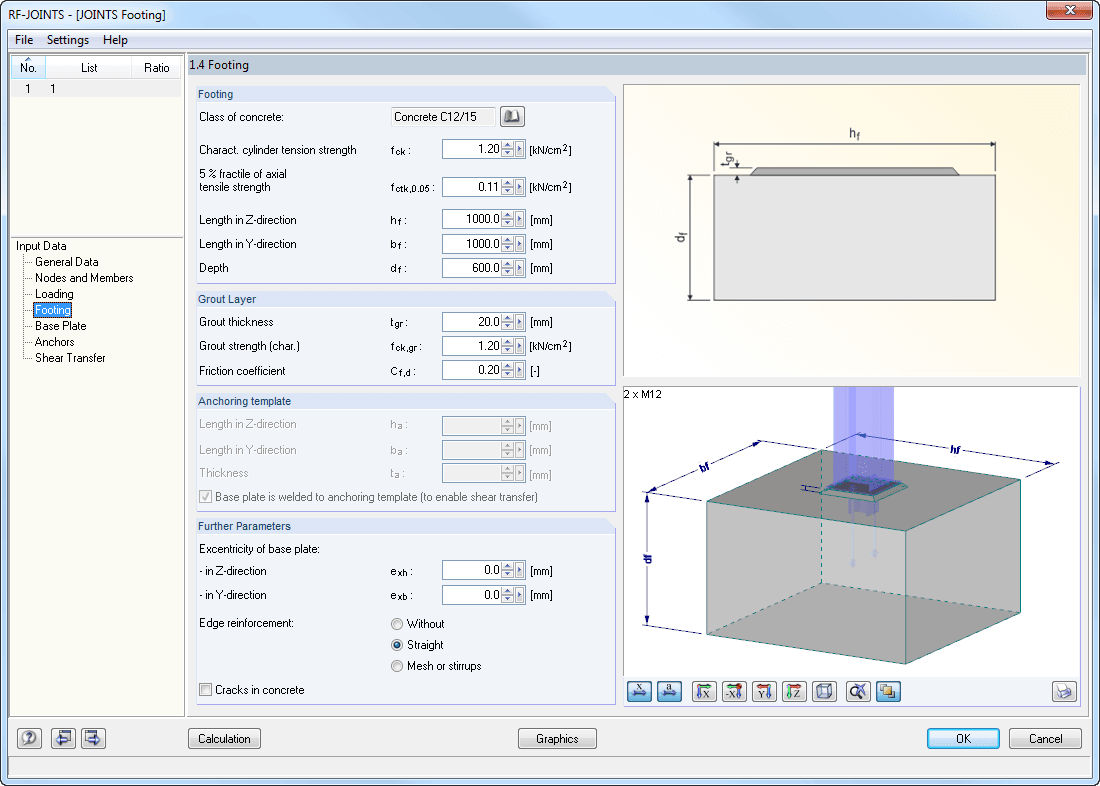
Task: Click the print graphic icon
Action: [x=1064, y=691]
